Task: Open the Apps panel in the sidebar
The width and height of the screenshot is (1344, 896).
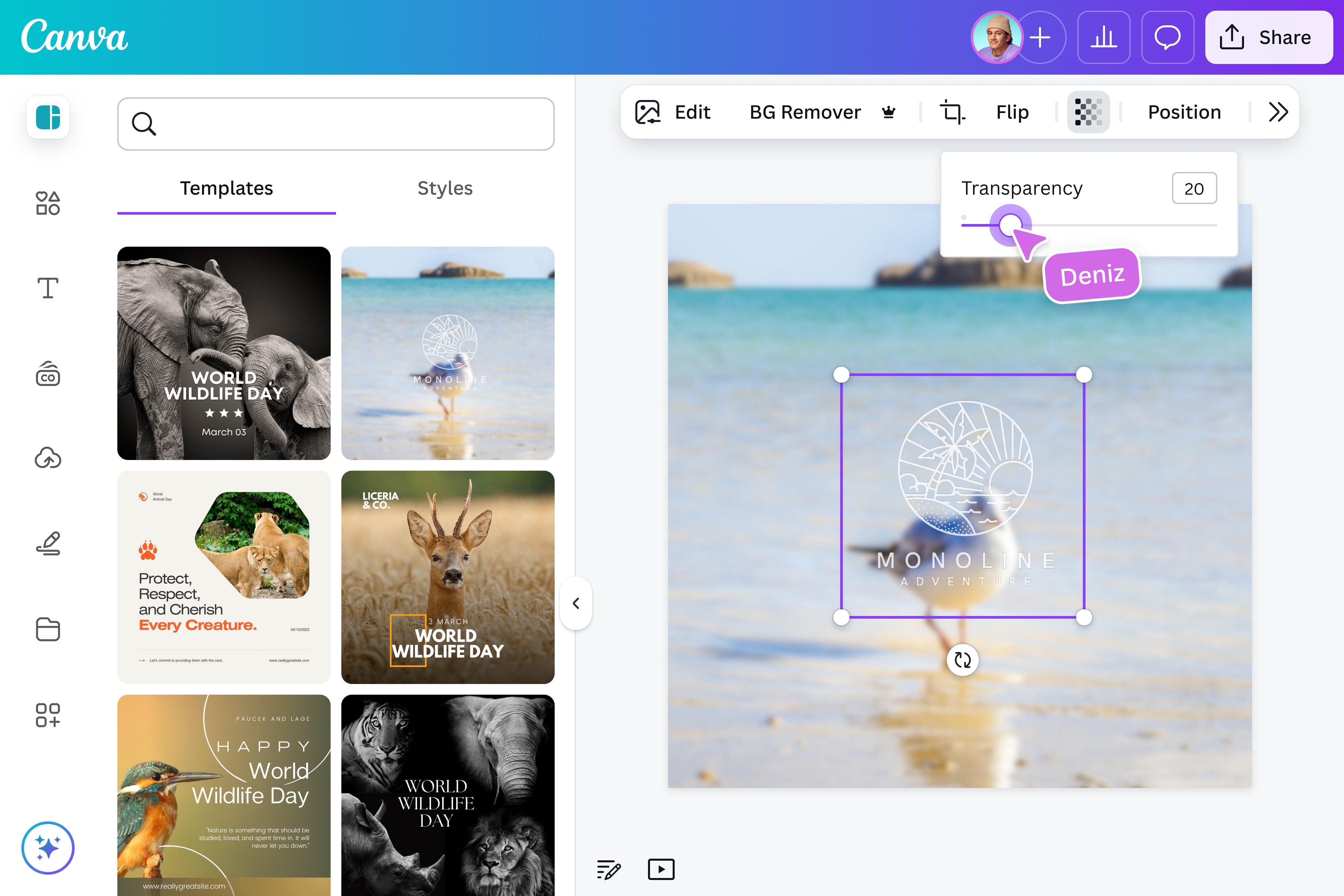Action: point(48,715)
